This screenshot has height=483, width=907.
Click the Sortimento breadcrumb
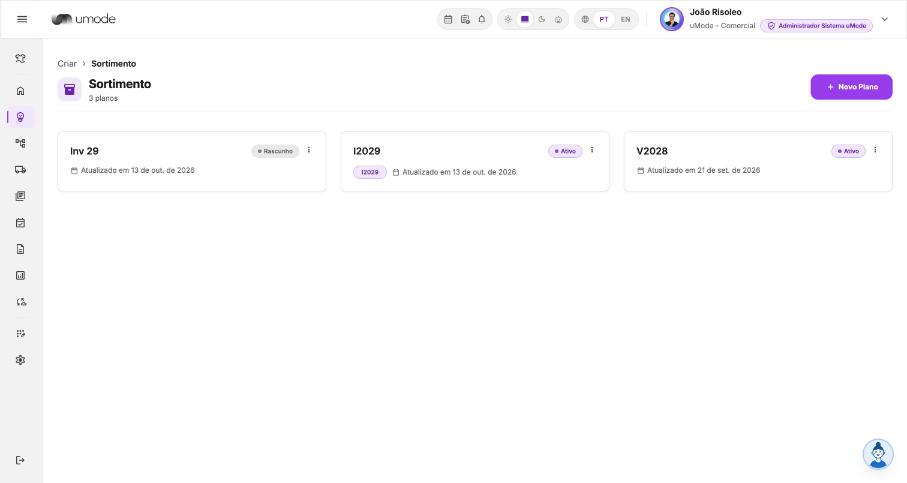tap(113, 64)
